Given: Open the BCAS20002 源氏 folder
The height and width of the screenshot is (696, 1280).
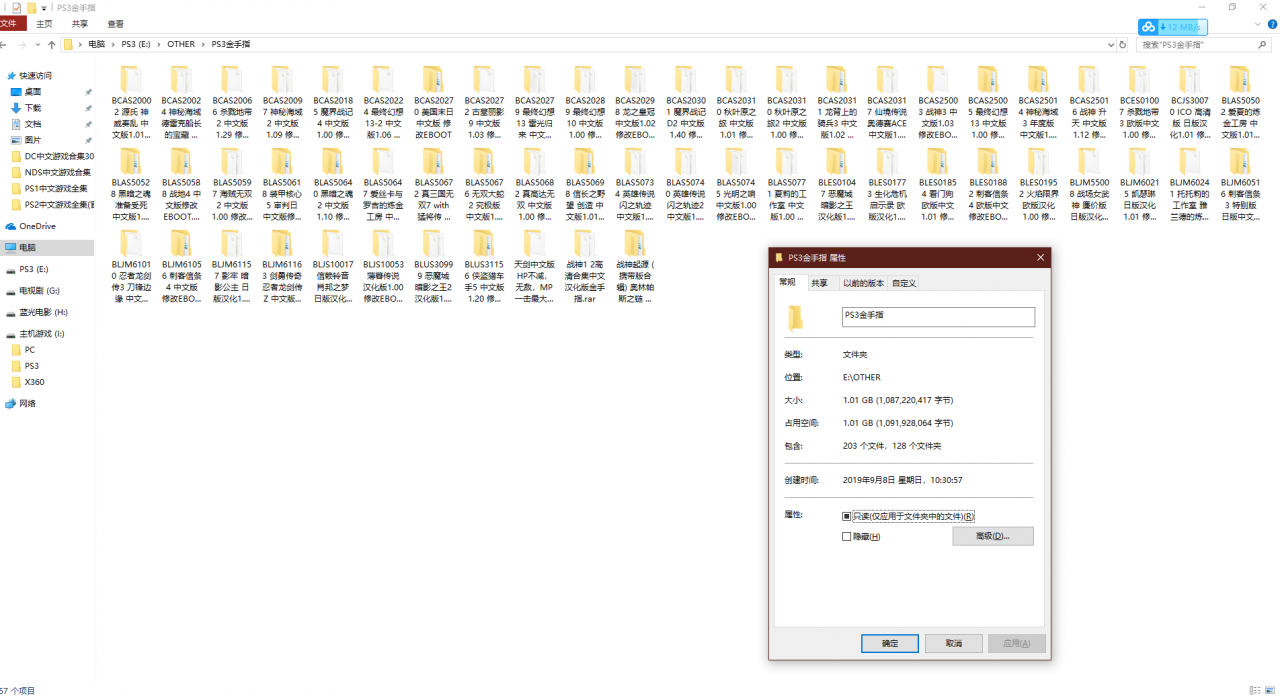Looking at the screenshot, I should click(x=131, y=102).
